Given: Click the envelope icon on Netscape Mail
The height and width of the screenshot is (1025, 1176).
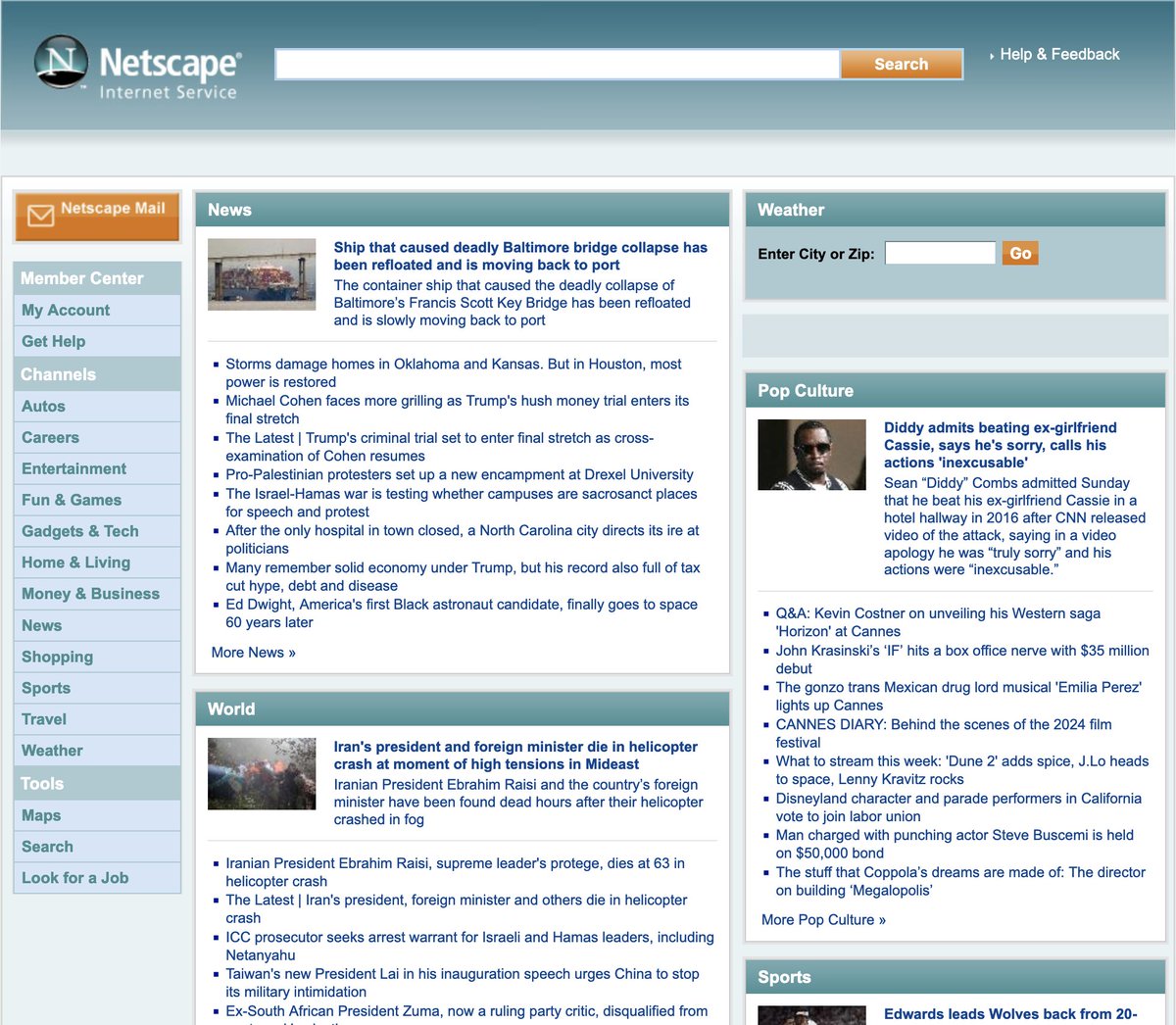Looking at the screenshot, I should pyautogui.click(x=41, y=216).
